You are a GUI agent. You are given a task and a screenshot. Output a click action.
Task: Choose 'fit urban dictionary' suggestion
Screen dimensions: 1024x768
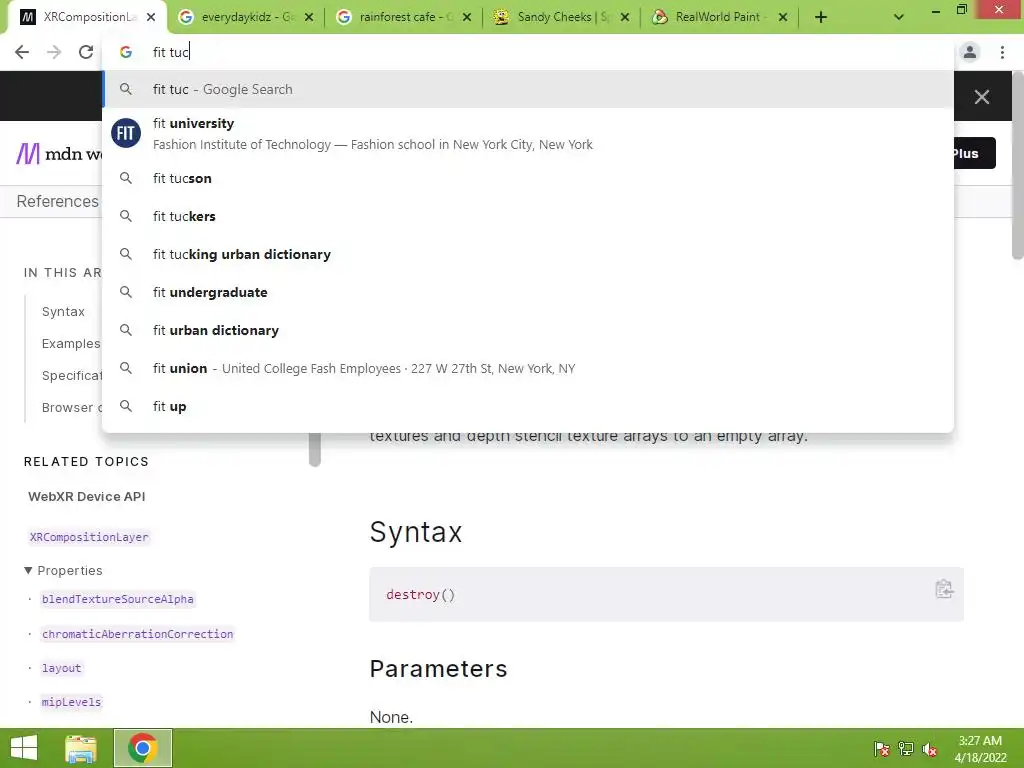pos(528,330)
